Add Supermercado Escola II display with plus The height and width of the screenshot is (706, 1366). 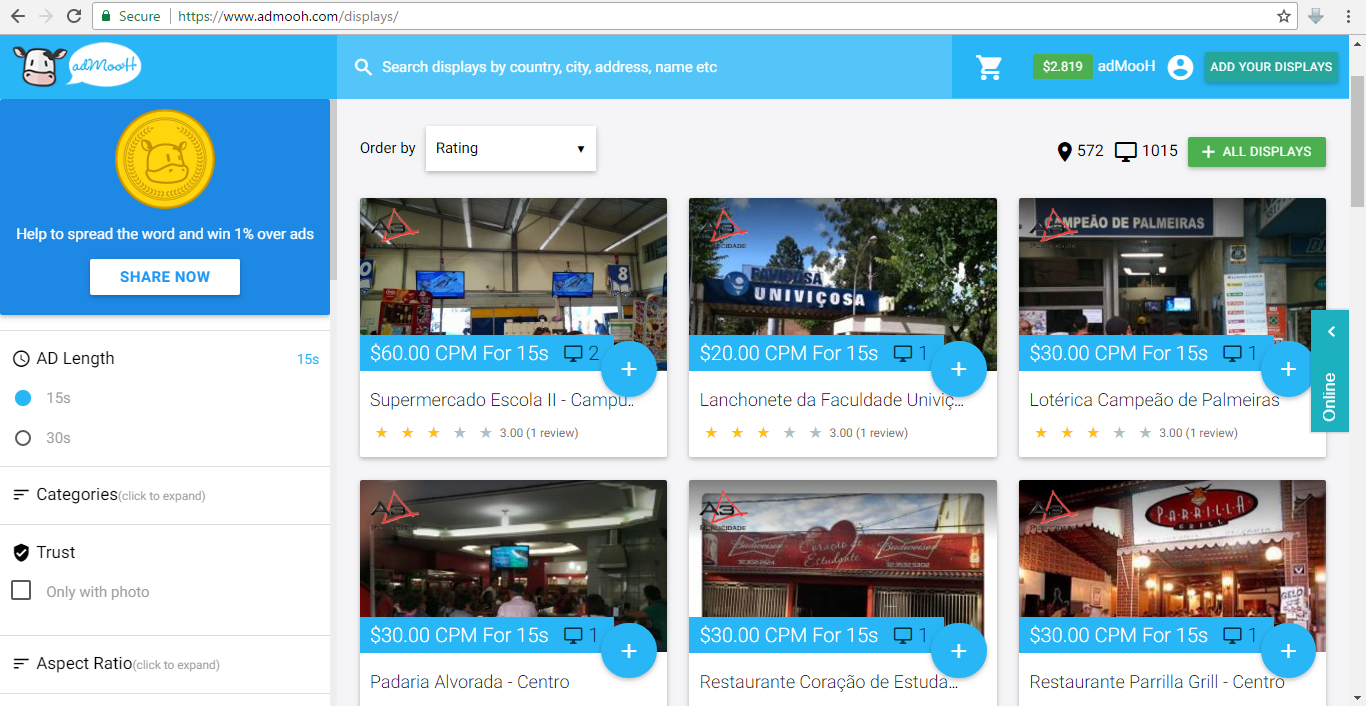(628, 369)
